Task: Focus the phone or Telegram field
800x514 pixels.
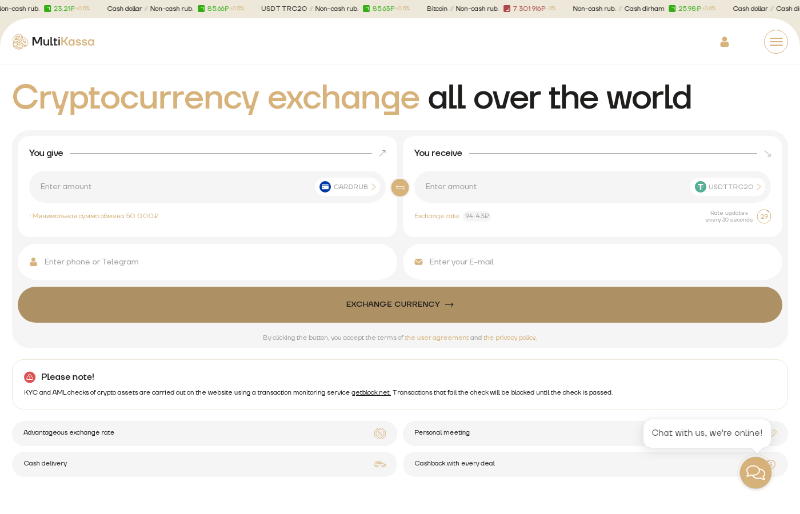Action: click(210, 262)
